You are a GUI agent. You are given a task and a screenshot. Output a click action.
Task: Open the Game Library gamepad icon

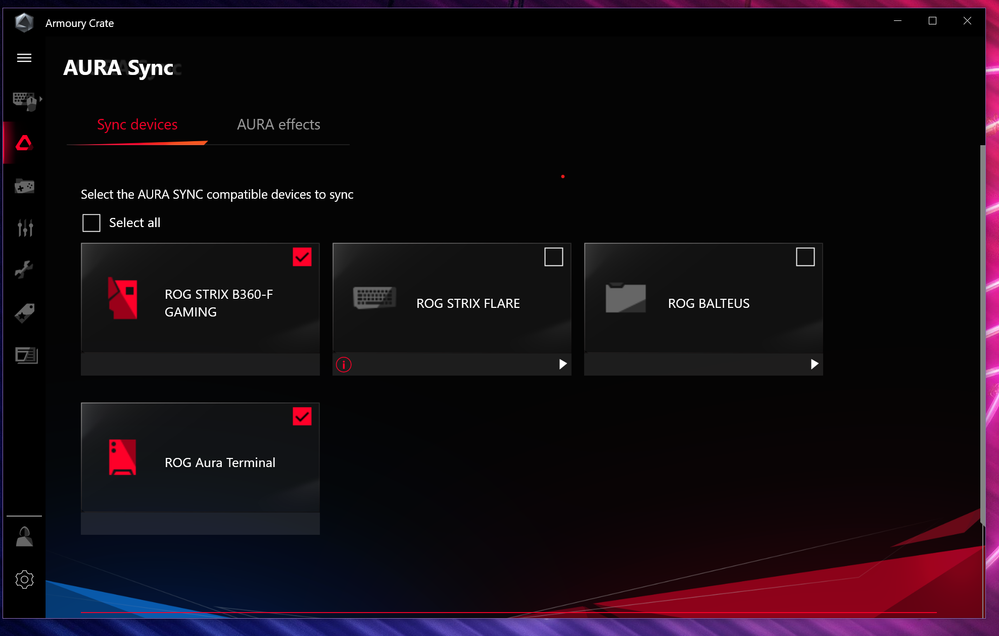(24, 186)
